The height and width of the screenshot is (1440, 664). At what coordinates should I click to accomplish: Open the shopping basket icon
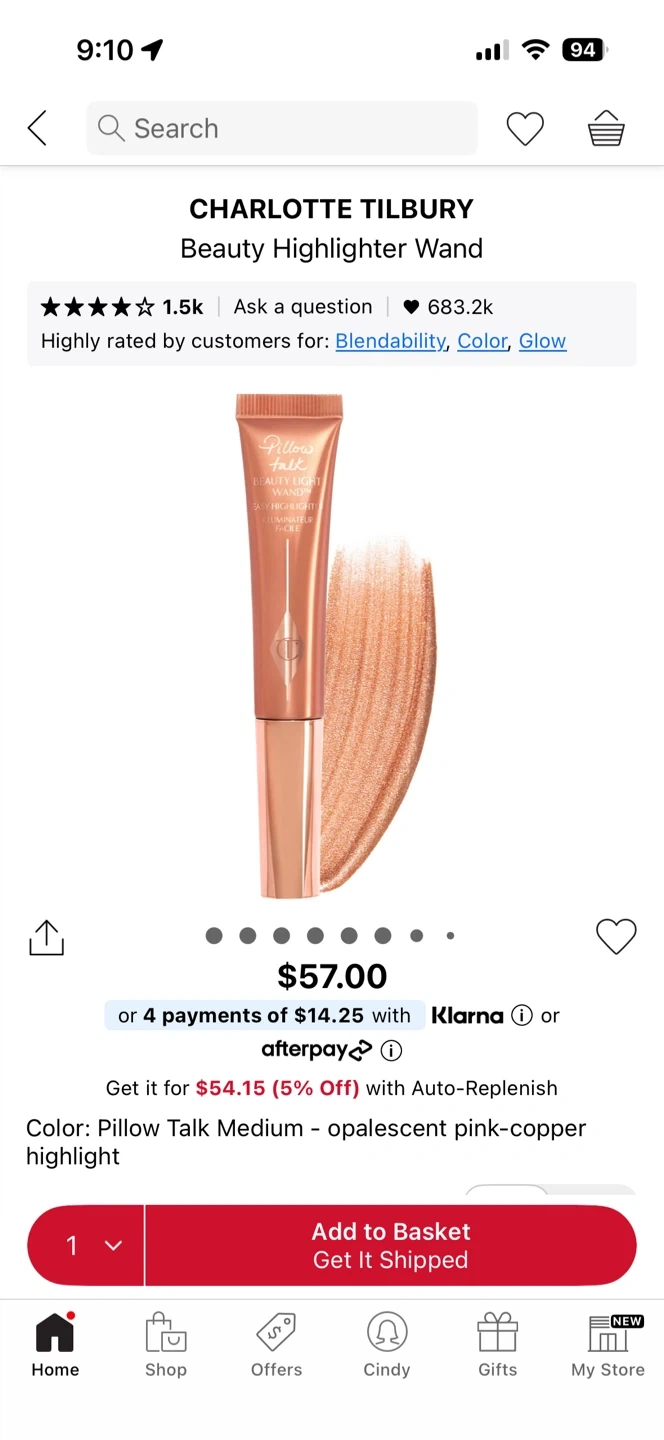606,129
